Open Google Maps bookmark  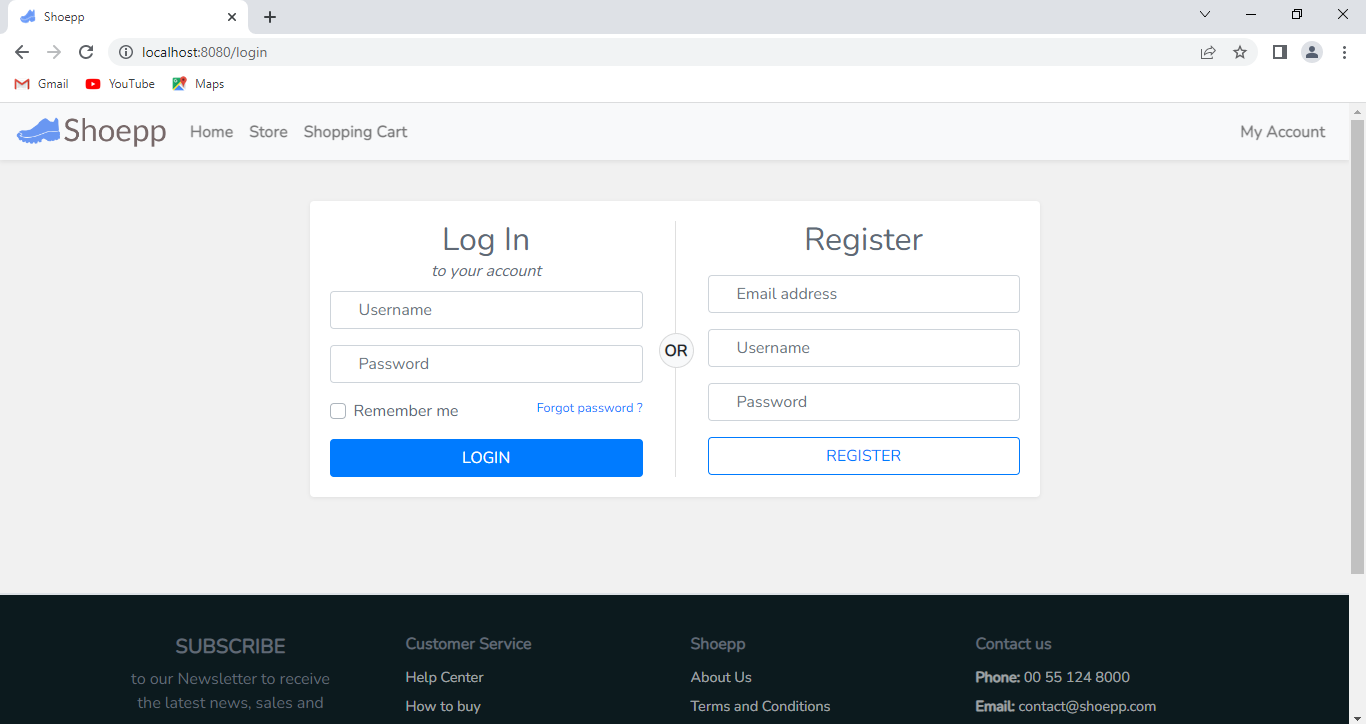(x=197, y=84)
